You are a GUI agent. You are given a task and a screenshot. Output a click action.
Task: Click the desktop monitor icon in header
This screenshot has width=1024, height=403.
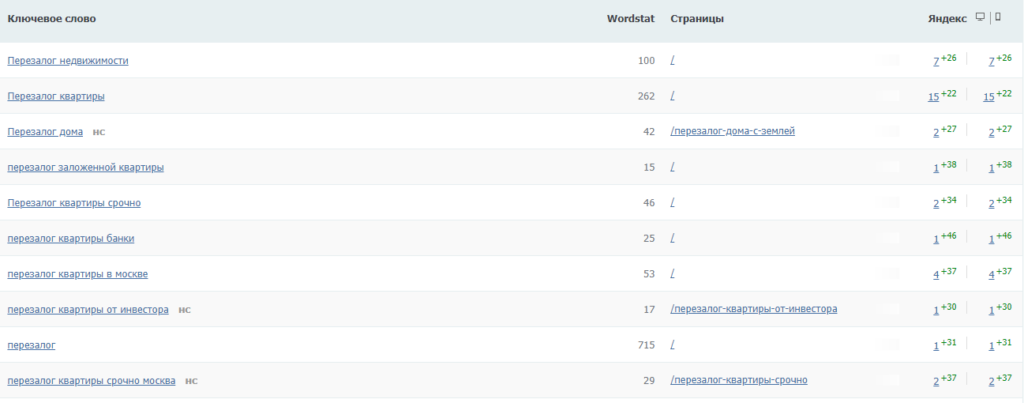click(980, 17)
